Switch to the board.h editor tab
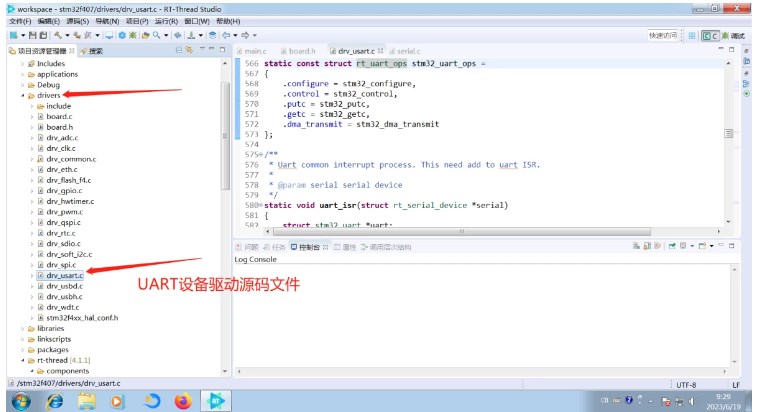 pos(298,51)
